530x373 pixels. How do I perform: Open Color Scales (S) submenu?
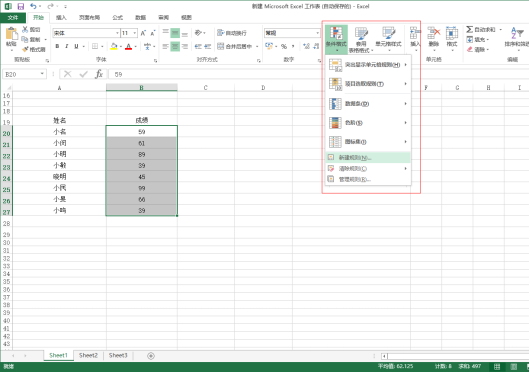click(x=368, y=123)
